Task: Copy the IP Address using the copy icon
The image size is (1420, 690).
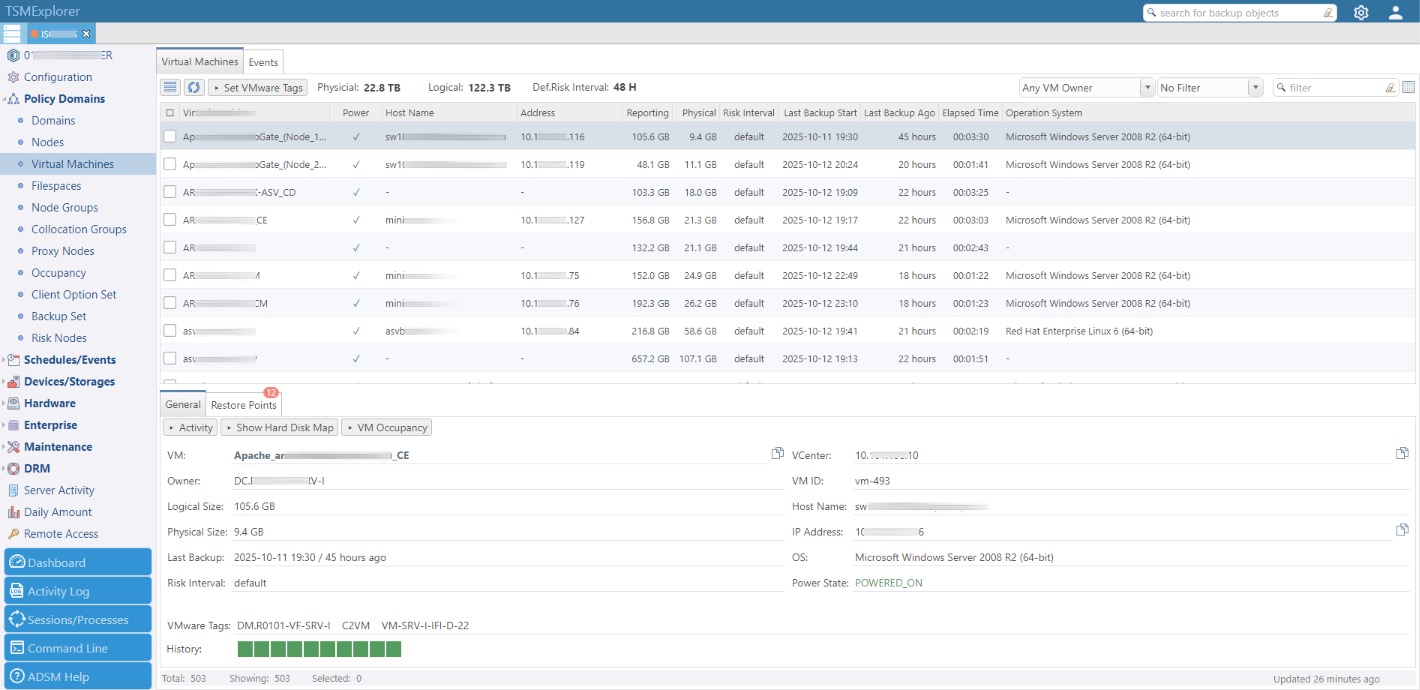Action: tap(1402, 530)
